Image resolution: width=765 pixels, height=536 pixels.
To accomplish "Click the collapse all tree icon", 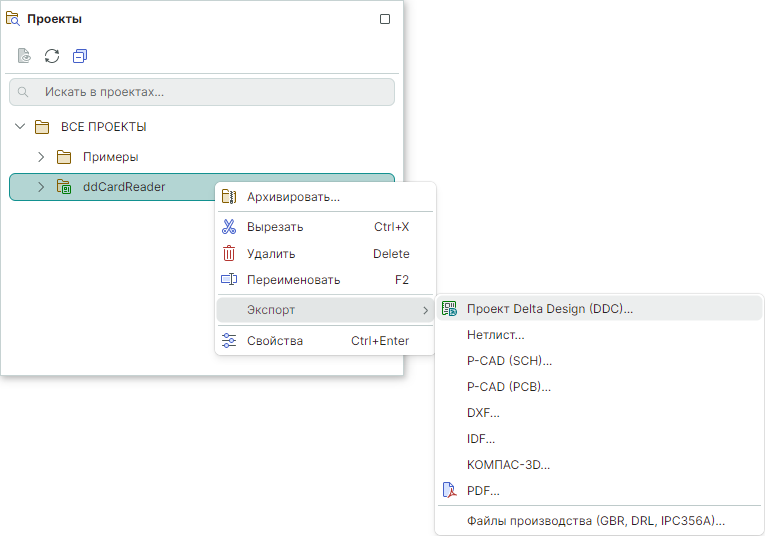I will pos(80,56).
